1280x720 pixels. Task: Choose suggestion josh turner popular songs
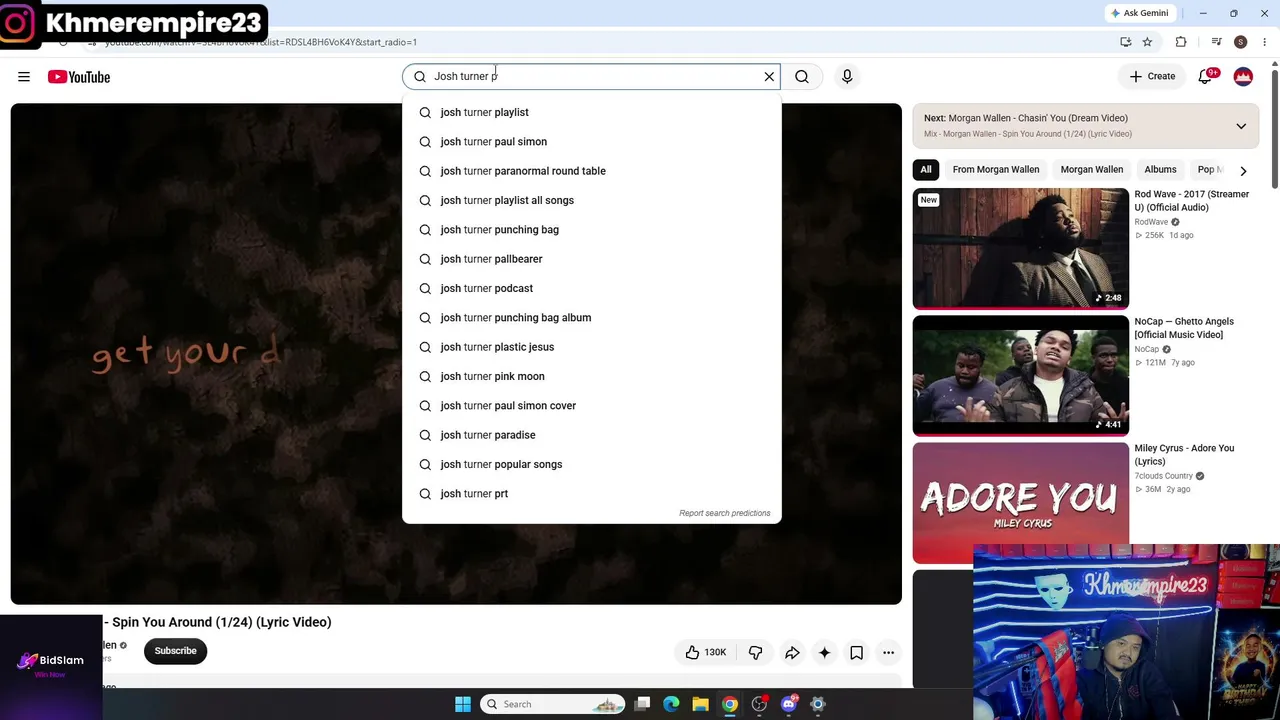(x=591, y=464)
